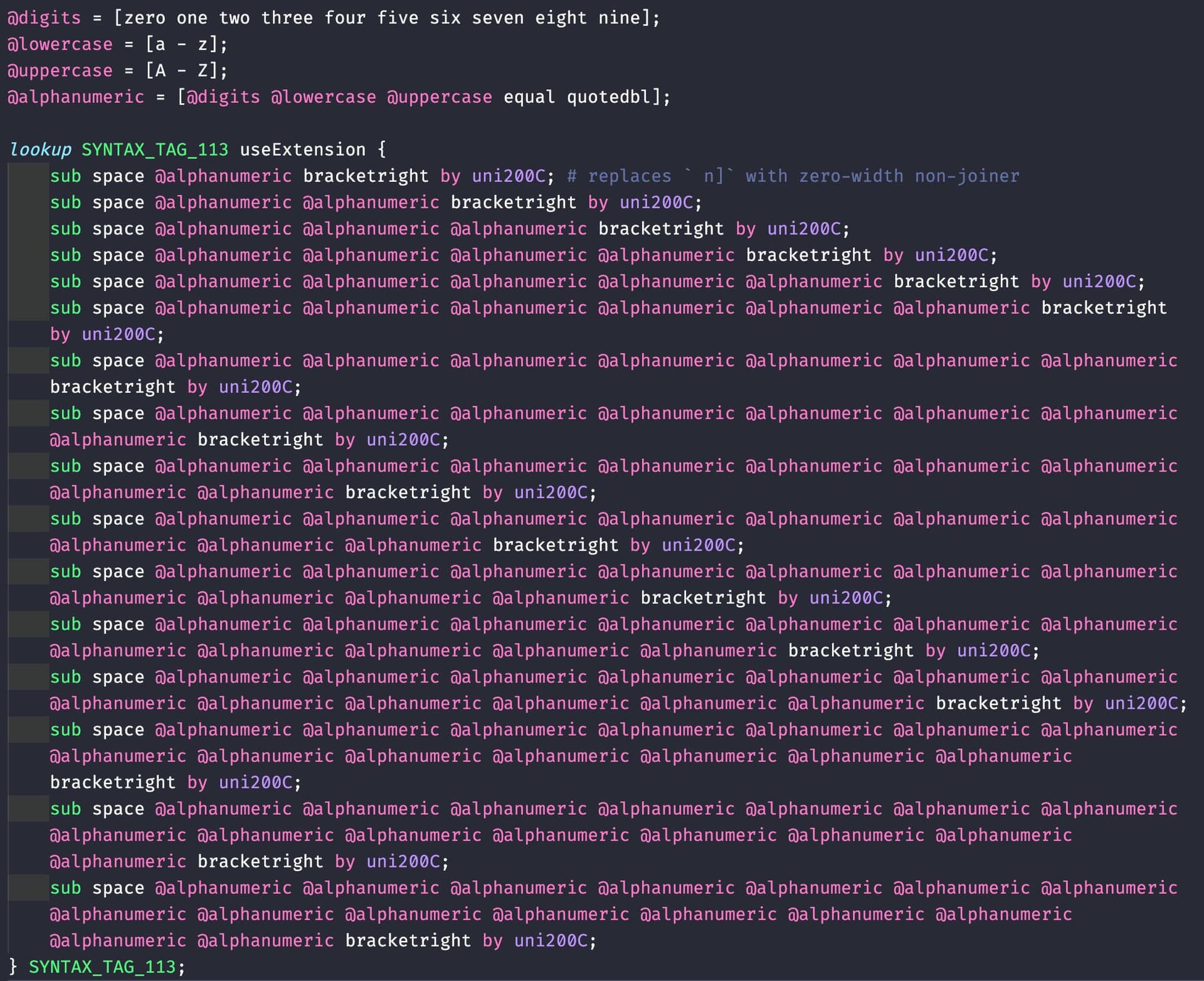
Task: Click 'uni200C' in the very last sub rule
Action: coord(551,941)
